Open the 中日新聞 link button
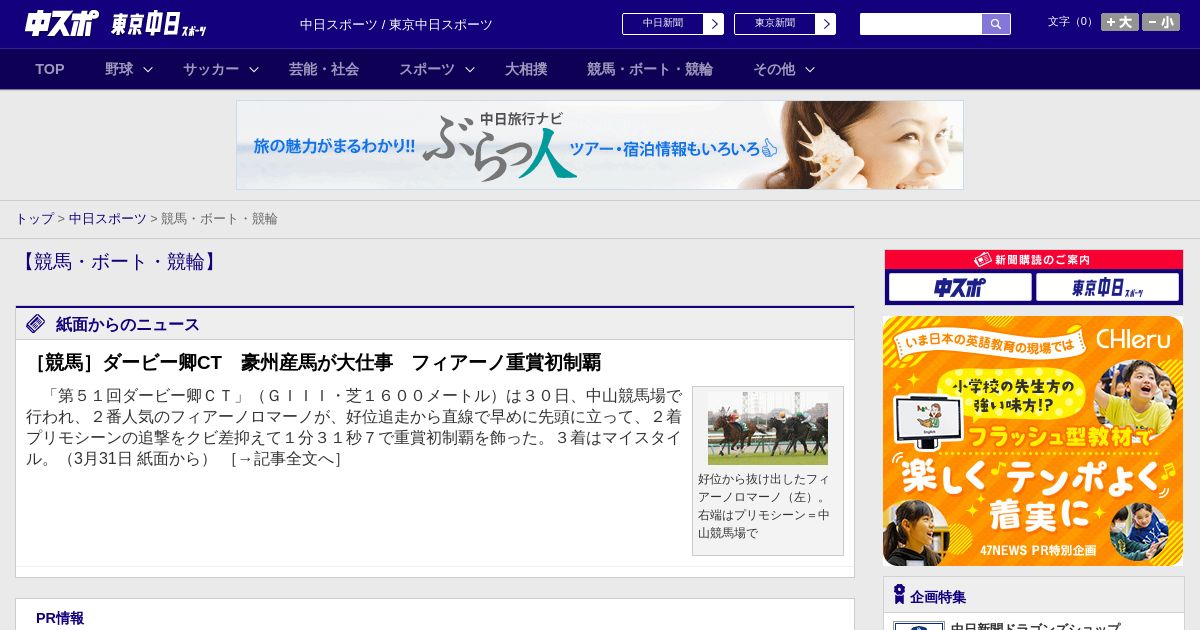Image resolution: width=1200 pixels, height=630 pixels. click(663, 24)
